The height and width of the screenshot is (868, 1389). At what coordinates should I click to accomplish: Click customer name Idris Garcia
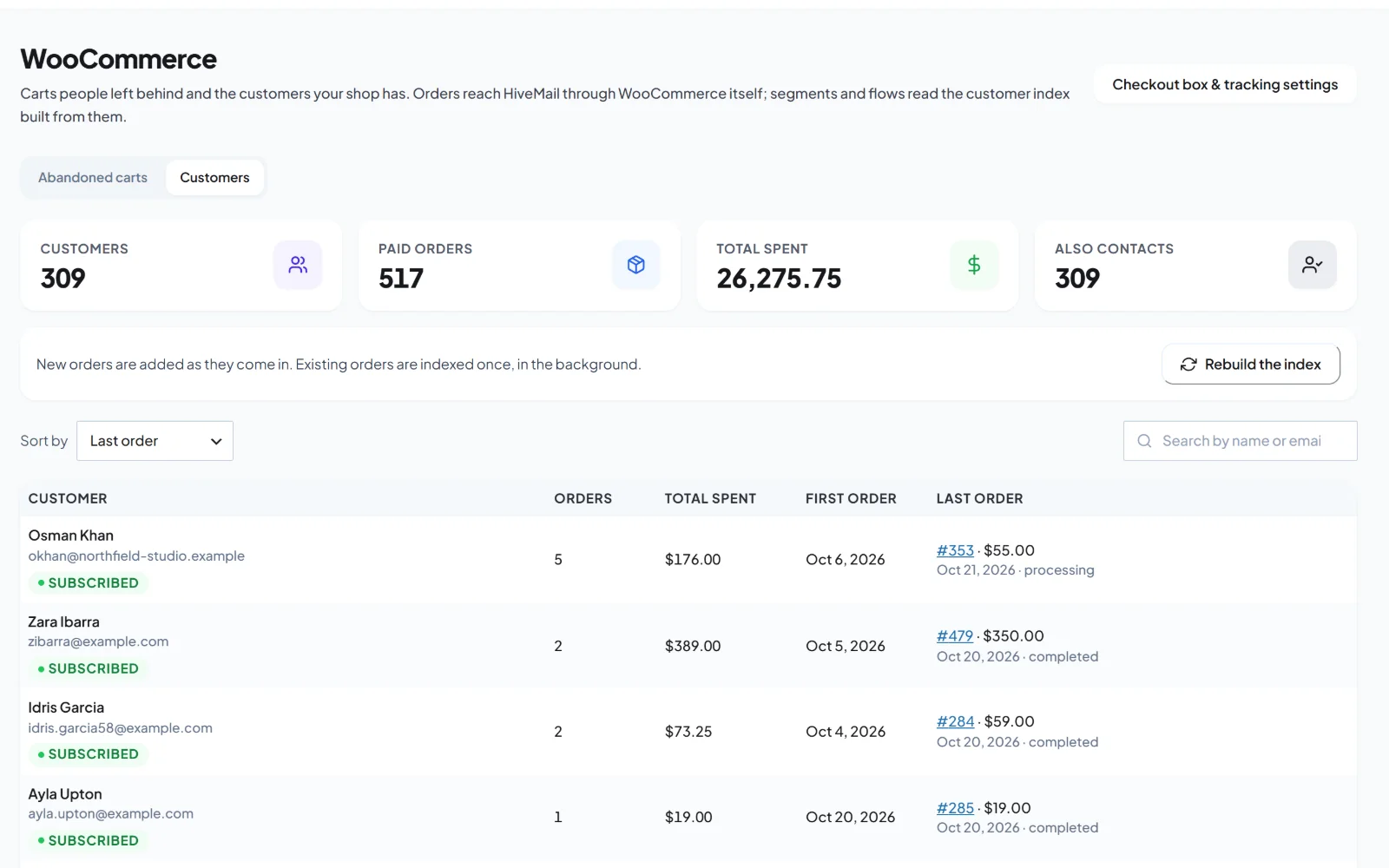(66, 707)
